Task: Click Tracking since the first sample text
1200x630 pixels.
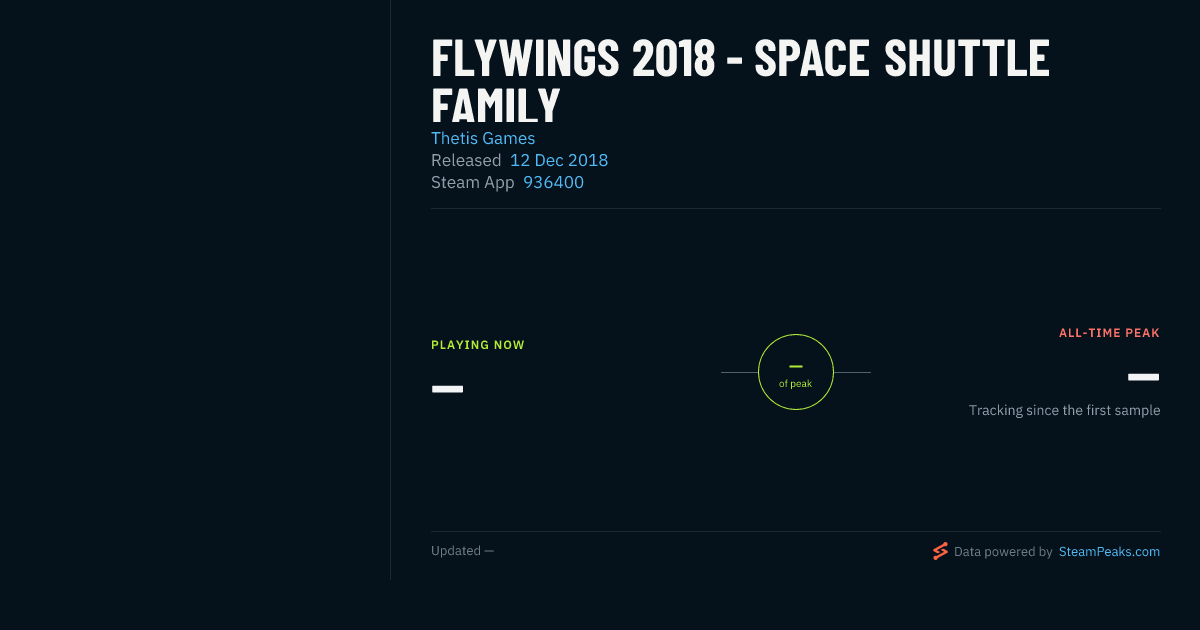Action: [x=1064, y=410]
